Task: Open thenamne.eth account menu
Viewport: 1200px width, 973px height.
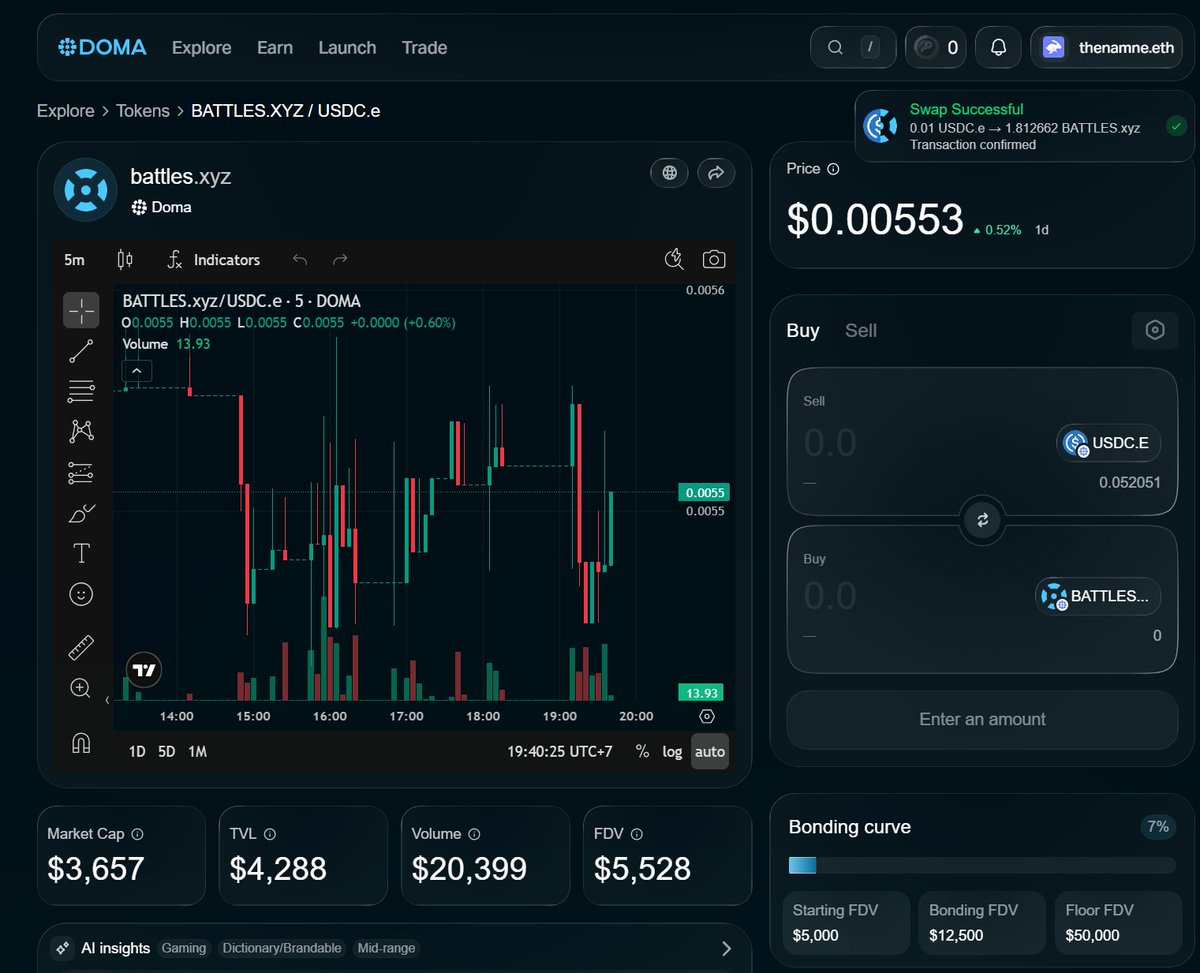Action: click(x=1107, y=47)
